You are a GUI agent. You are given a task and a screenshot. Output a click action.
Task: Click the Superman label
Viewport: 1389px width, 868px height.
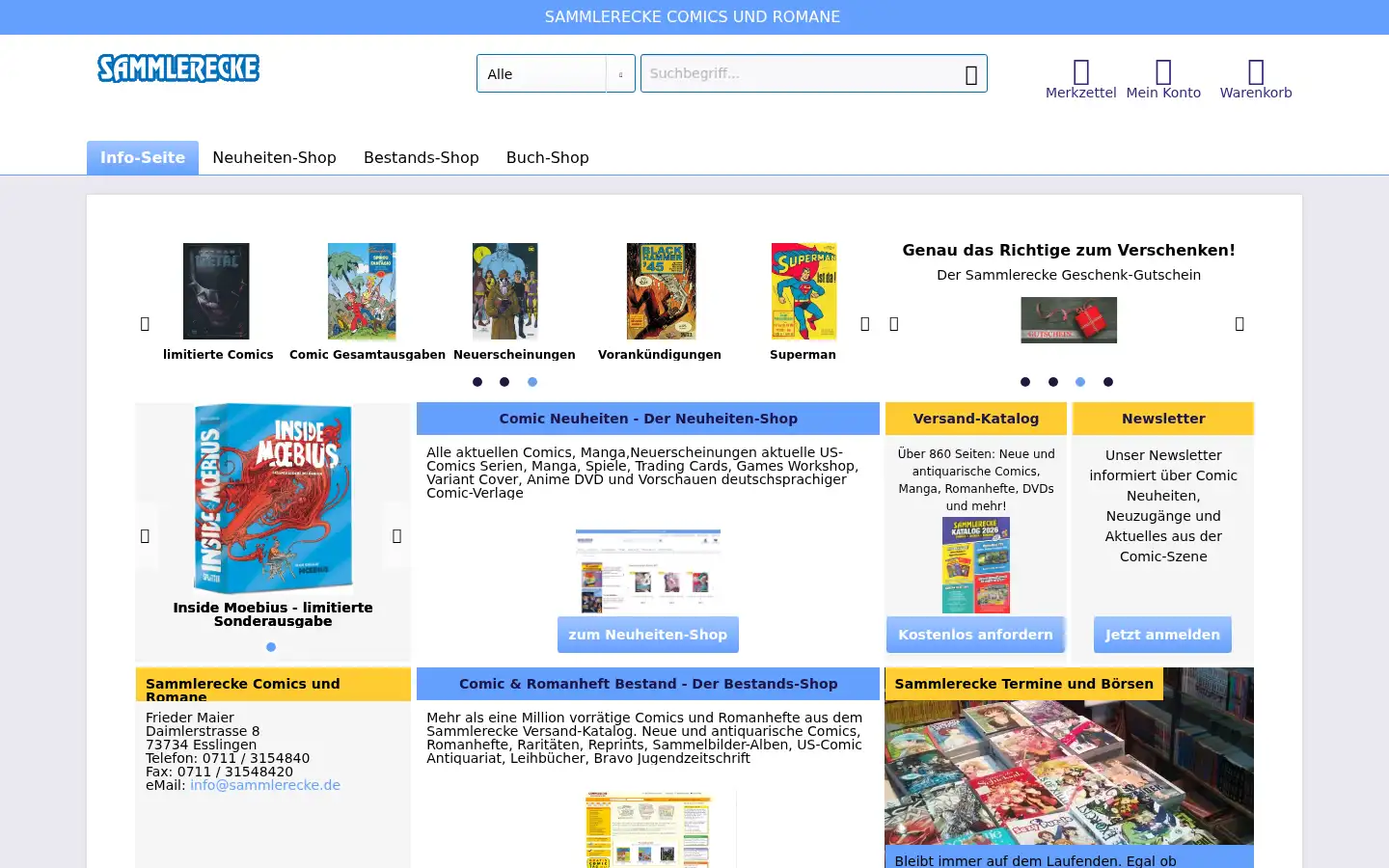803,355
